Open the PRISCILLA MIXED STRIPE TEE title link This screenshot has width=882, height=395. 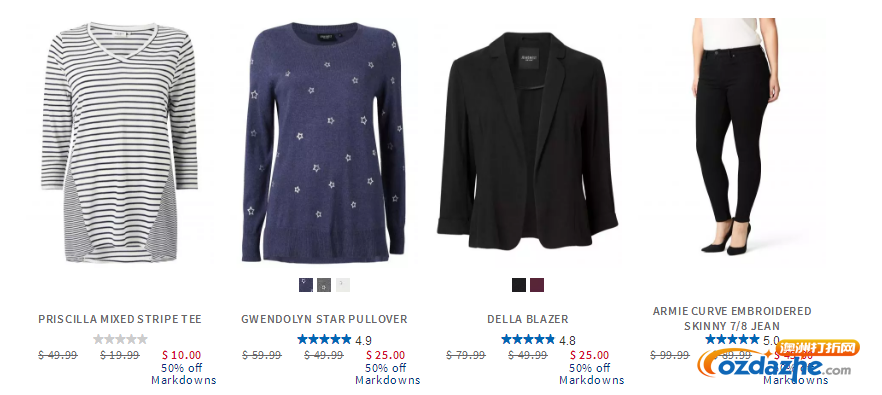point(120,319)
